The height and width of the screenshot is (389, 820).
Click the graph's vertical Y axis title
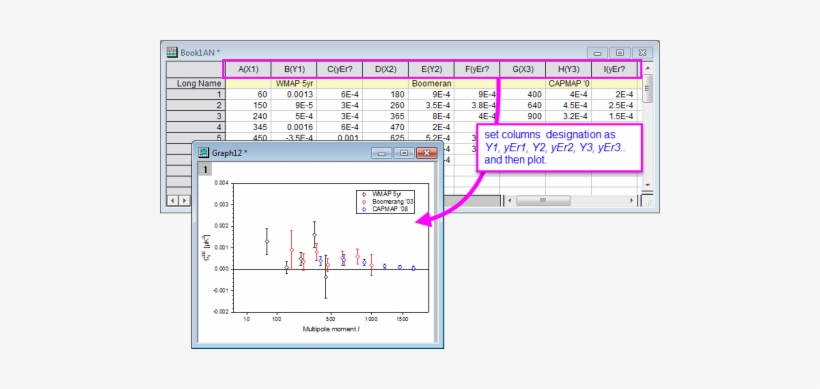(206, 247)
